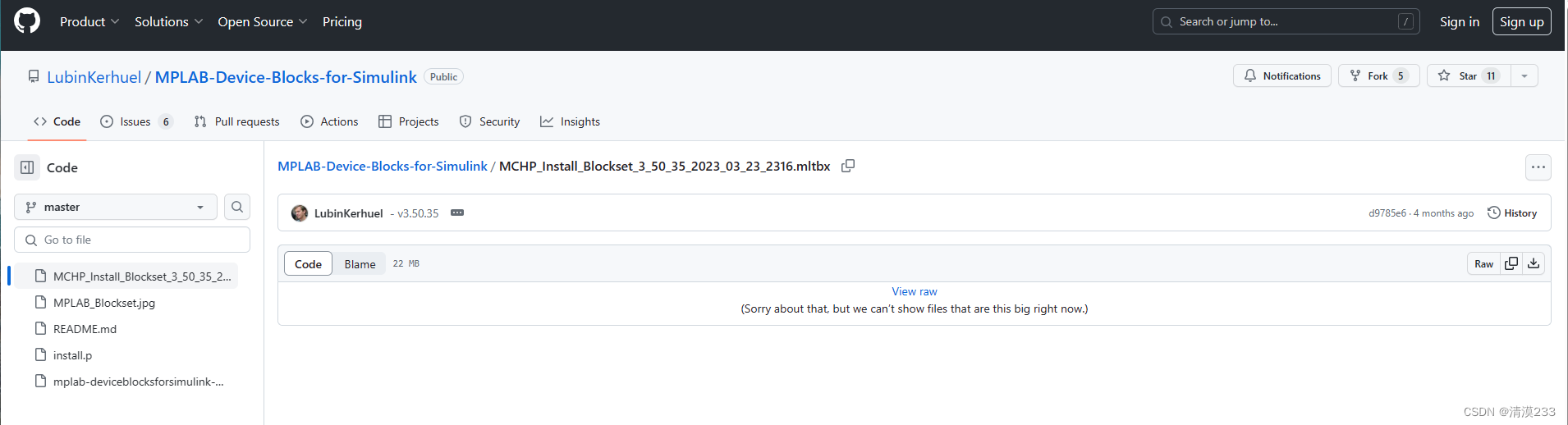The width and height of the screenshot is (1568, 425).
Task: Copy raw file contents icon
Action: tap(1511, 263)
